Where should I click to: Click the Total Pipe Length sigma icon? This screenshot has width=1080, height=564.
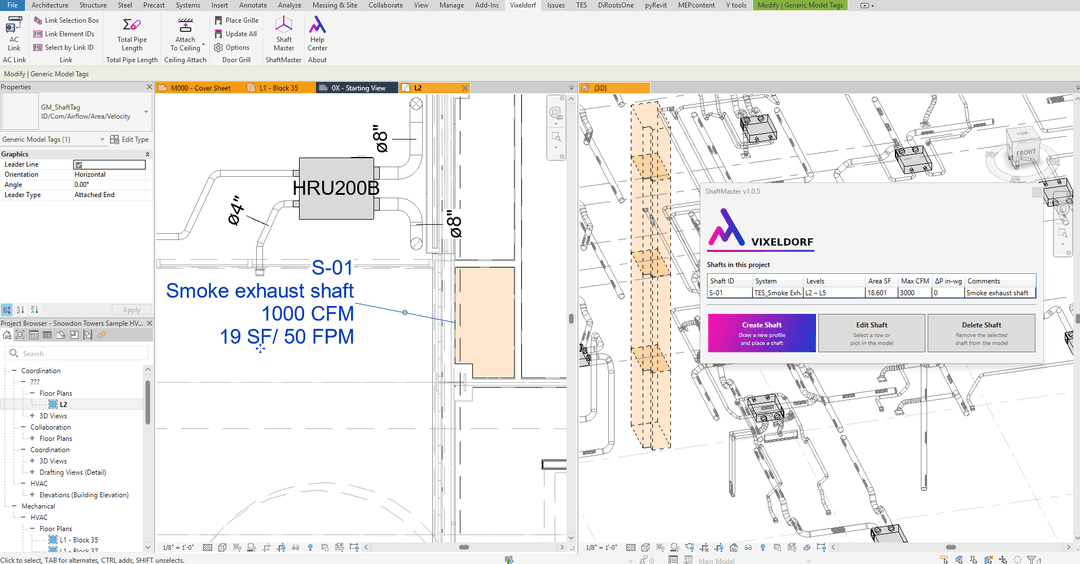click(132, 25)
